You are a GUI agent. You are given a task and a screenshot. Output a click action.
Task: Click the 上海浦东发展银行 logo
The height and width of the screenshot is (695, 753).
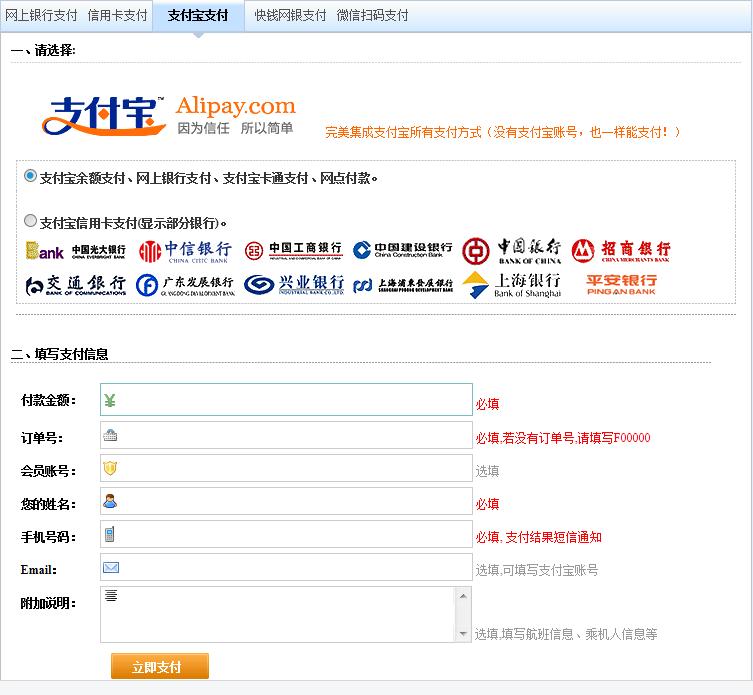click(x=402, y=285)
